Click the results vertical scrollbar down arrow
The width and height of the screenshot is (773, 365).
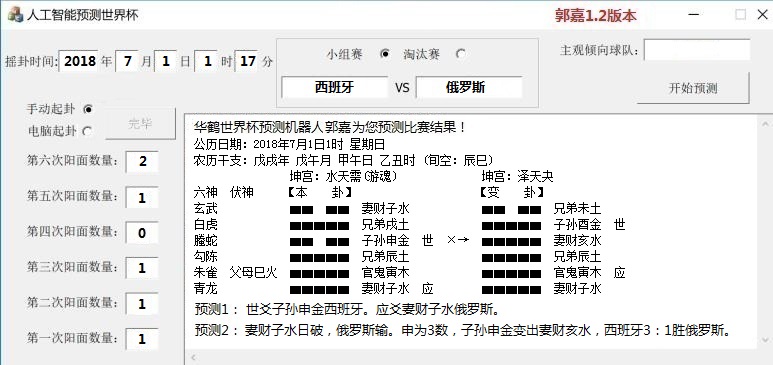[766, 339]
